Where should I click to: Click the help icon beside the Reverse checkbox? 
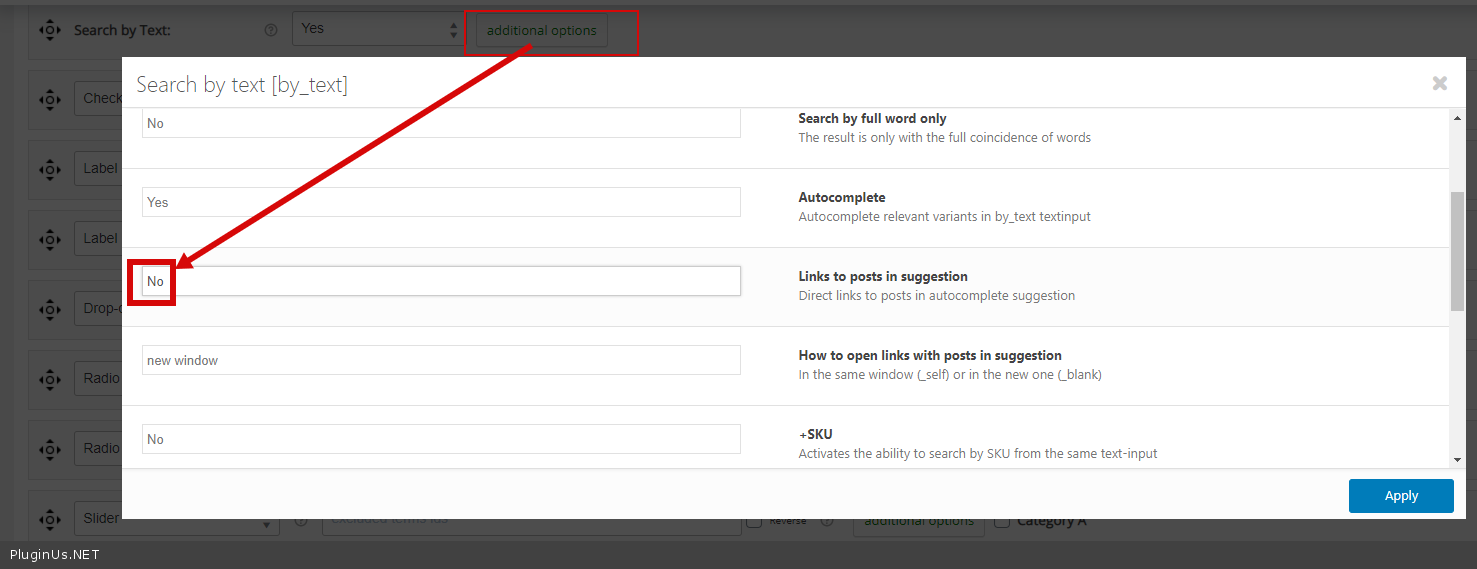click(x=827, y=520)
